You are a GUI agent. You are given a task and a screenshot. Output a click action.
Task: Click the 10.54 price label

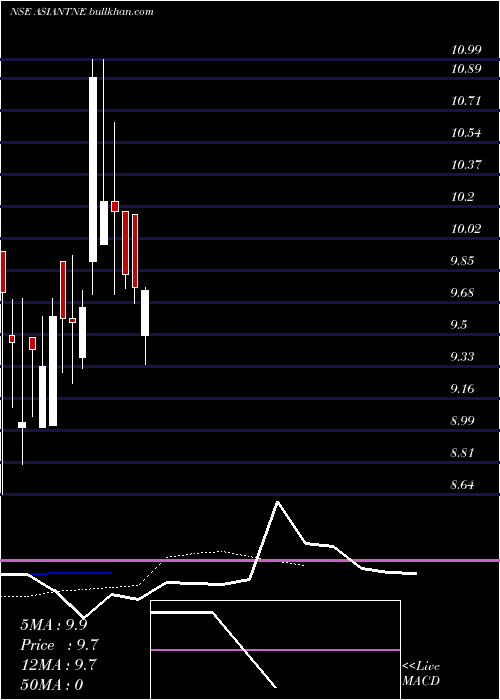[x=466, y=133]
